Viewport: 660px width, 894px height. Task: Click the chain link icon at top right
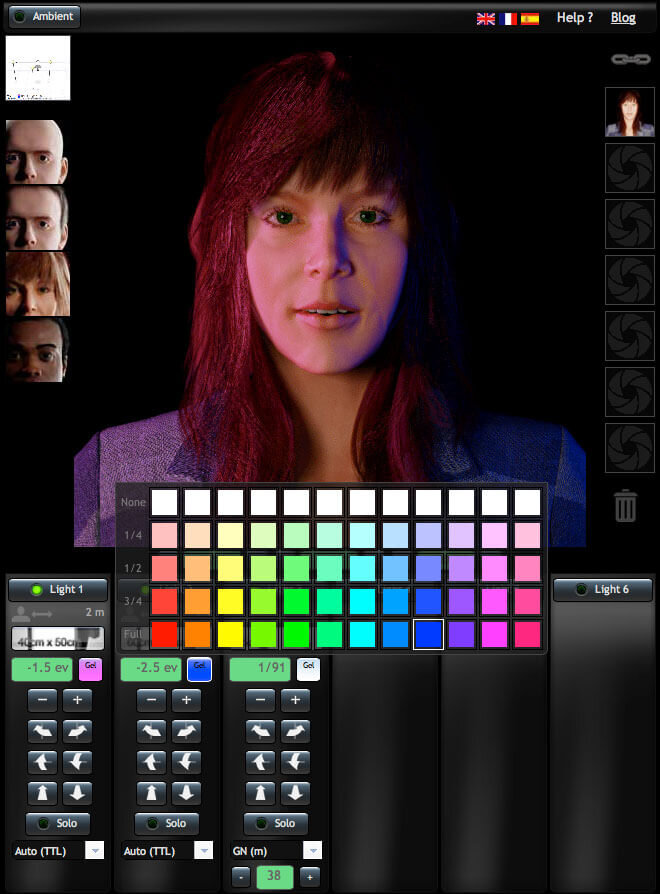(630, 59)
